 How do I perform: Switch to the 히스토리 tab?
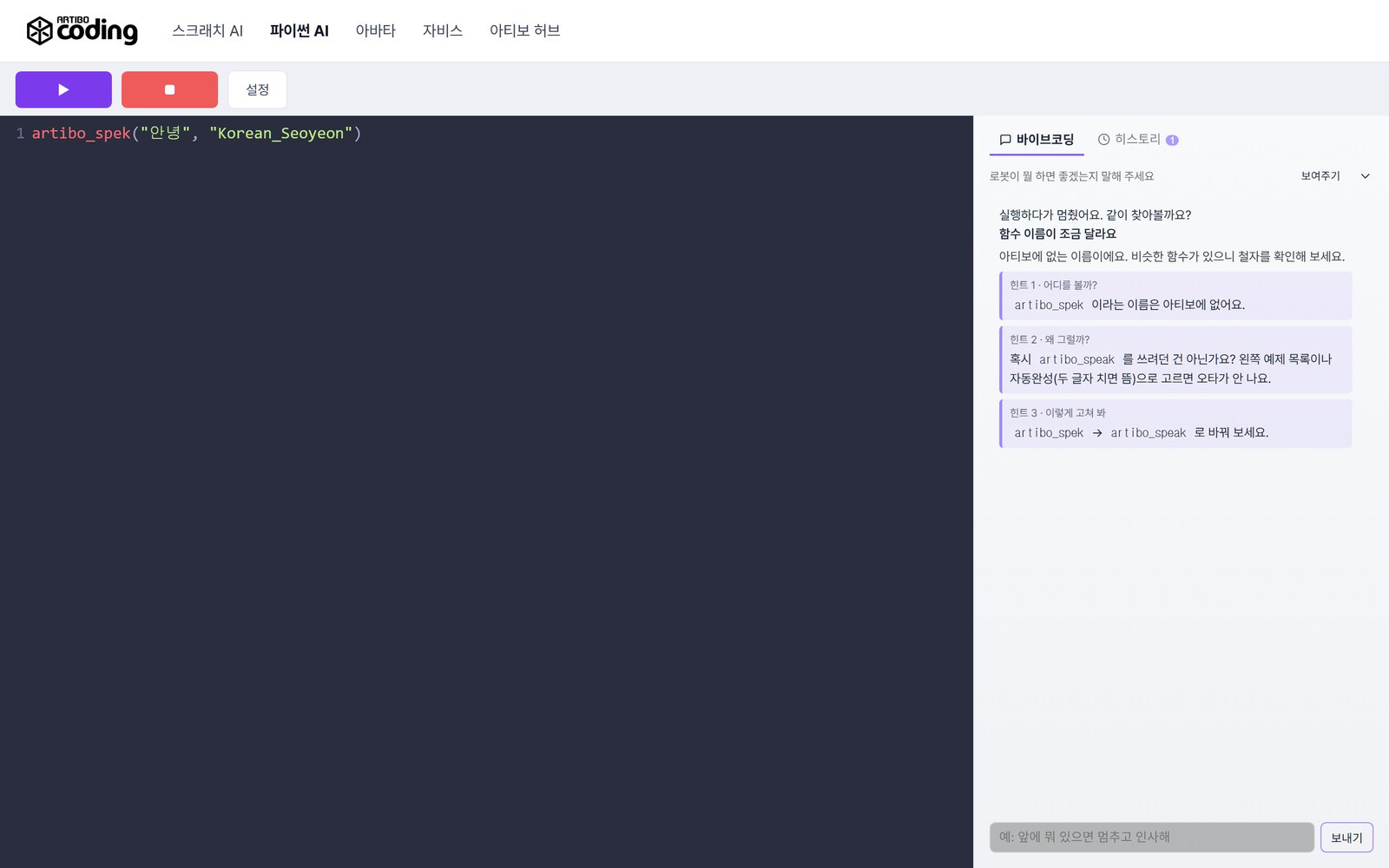[1138, 139]
